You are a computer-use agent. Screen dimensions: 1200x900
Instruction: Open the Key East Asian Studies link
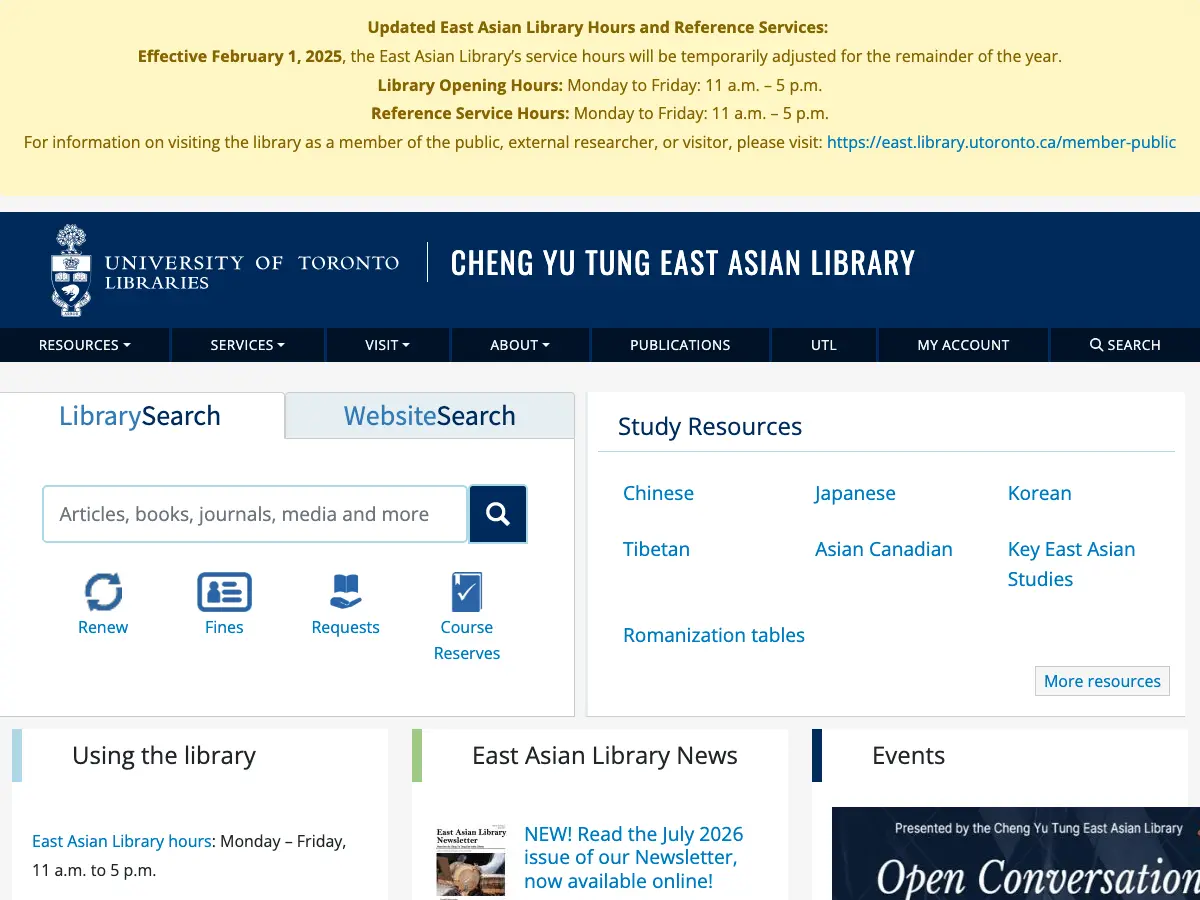pyautogui.click(x=1071, y=564)
